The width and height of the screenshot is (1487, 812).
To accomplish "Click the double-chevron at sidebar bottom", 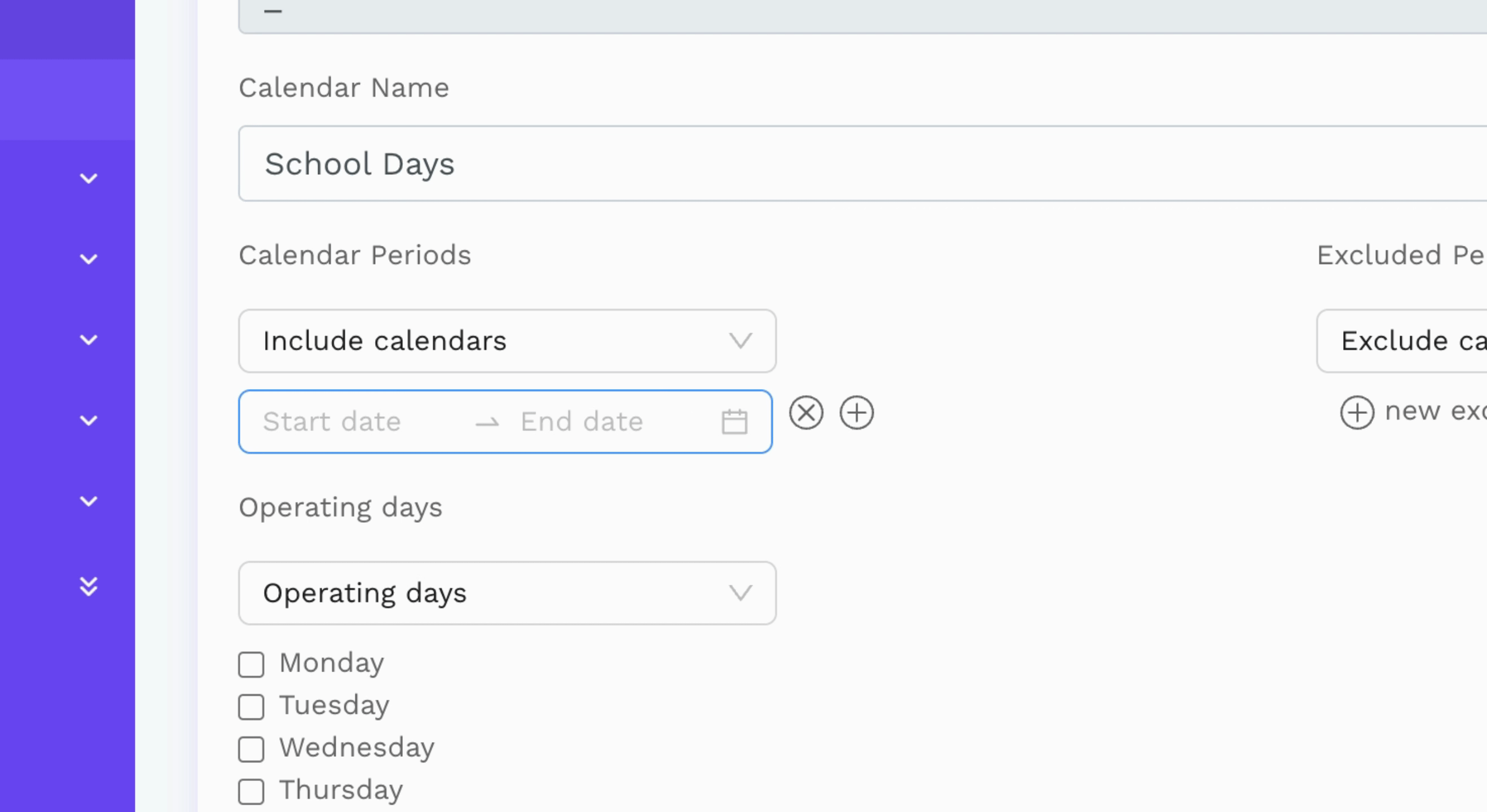I will coord(89,586).
